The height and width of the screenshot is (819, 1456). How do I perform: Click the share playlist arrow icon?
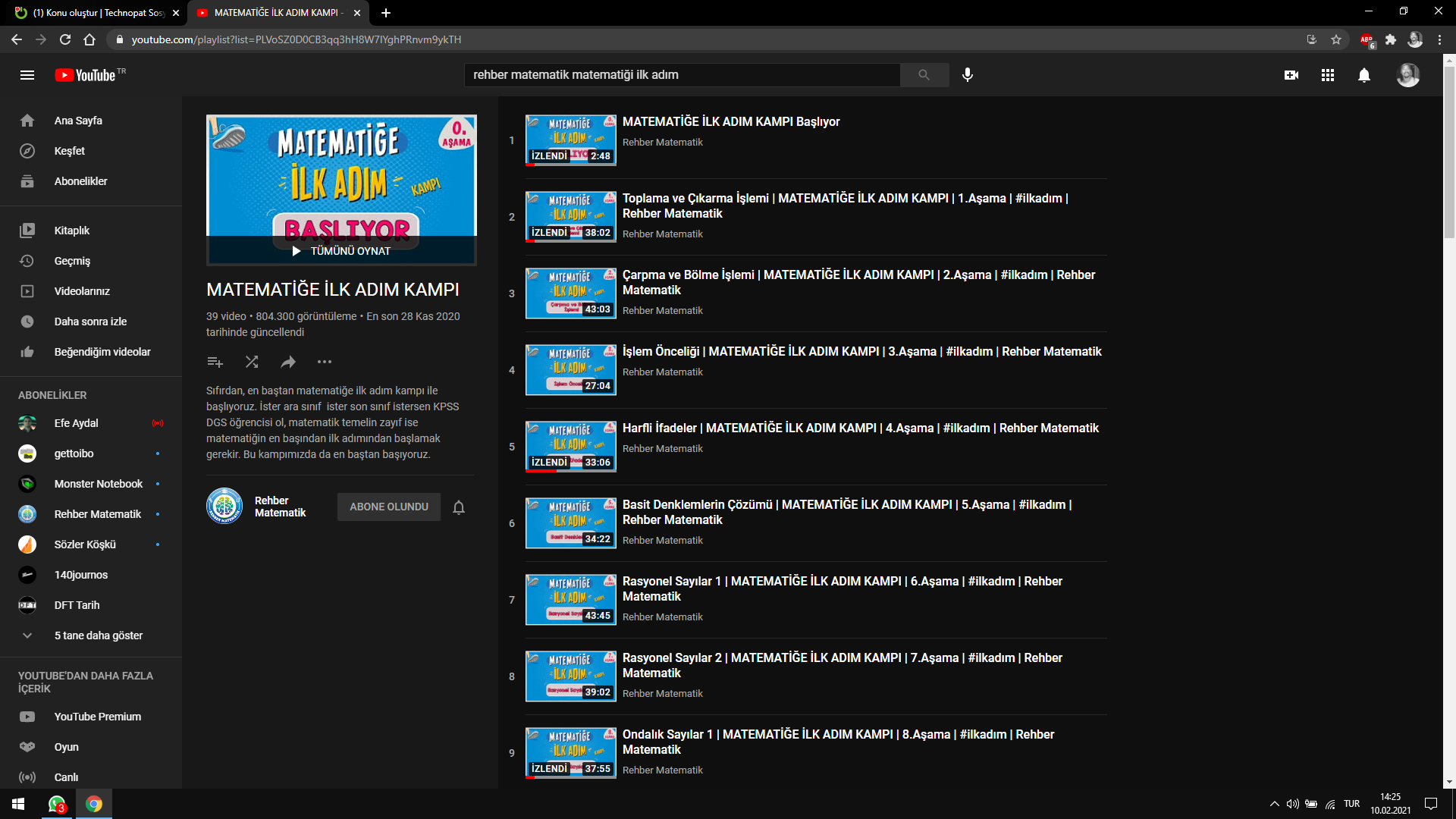(288, 362)
